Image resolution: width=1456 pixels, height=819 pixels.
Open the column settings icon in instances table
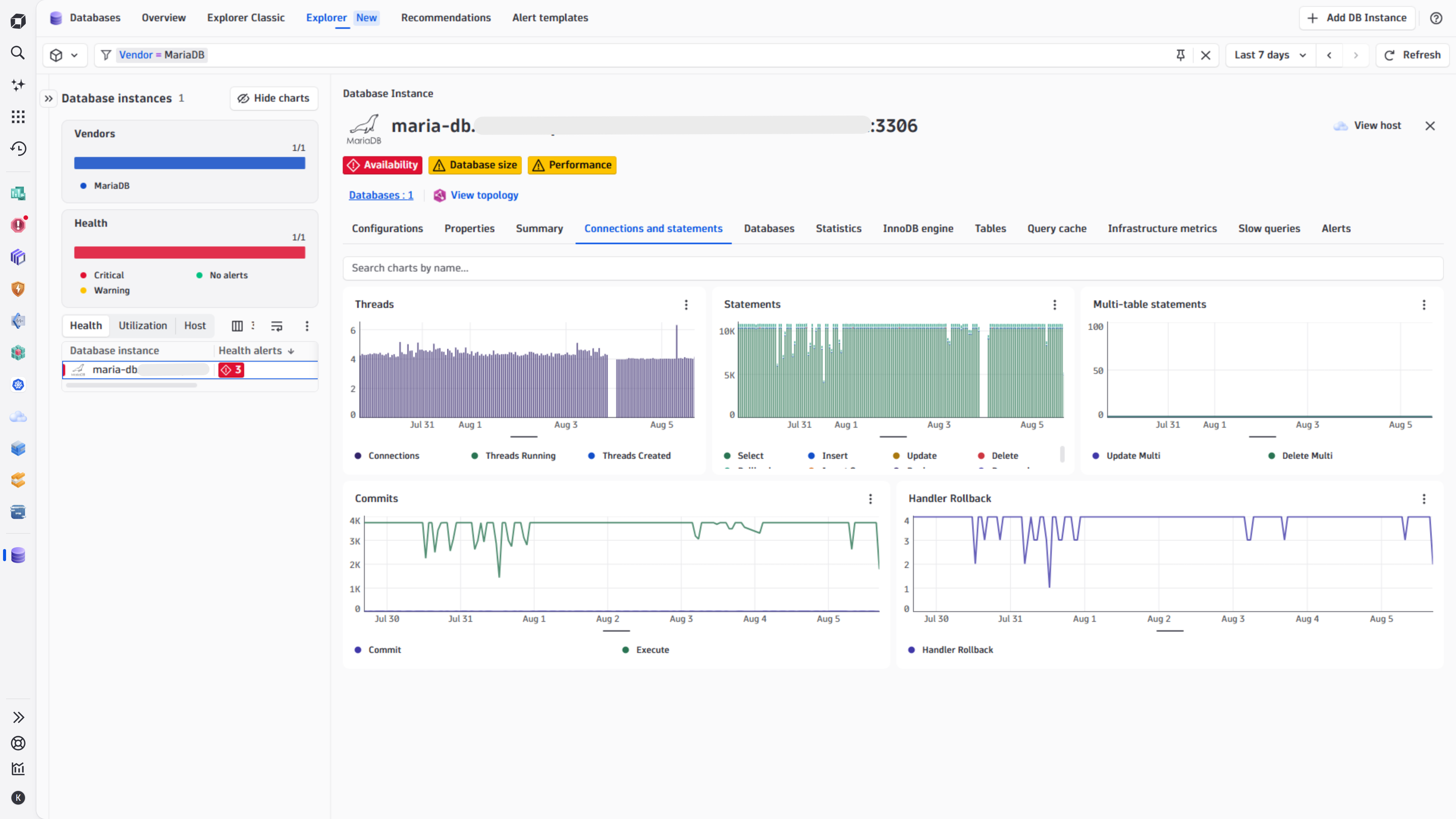(237, 326)
